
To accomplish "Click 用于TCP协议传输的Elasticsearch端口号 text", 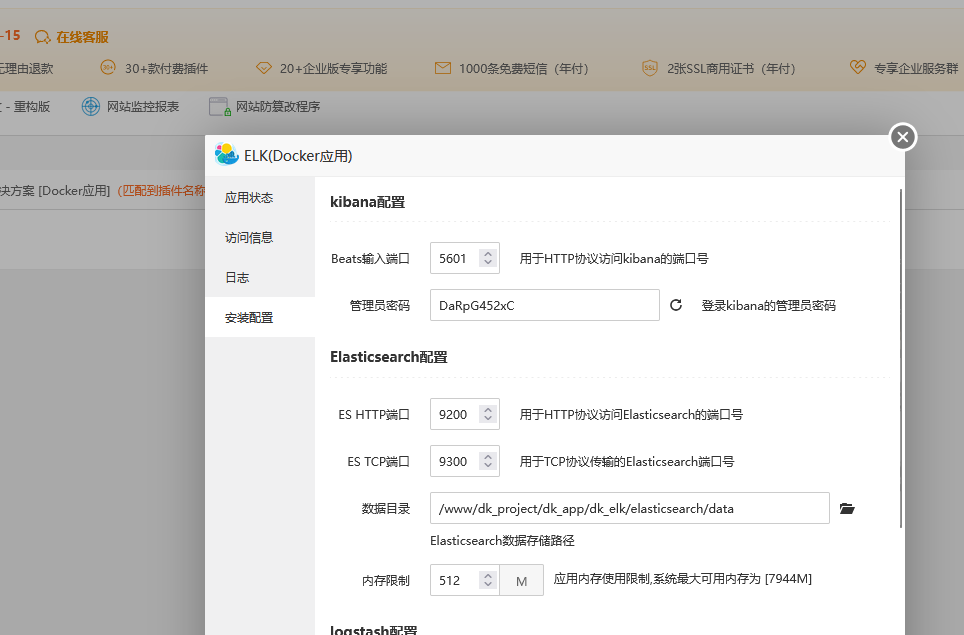I will (x=626, y=461).
